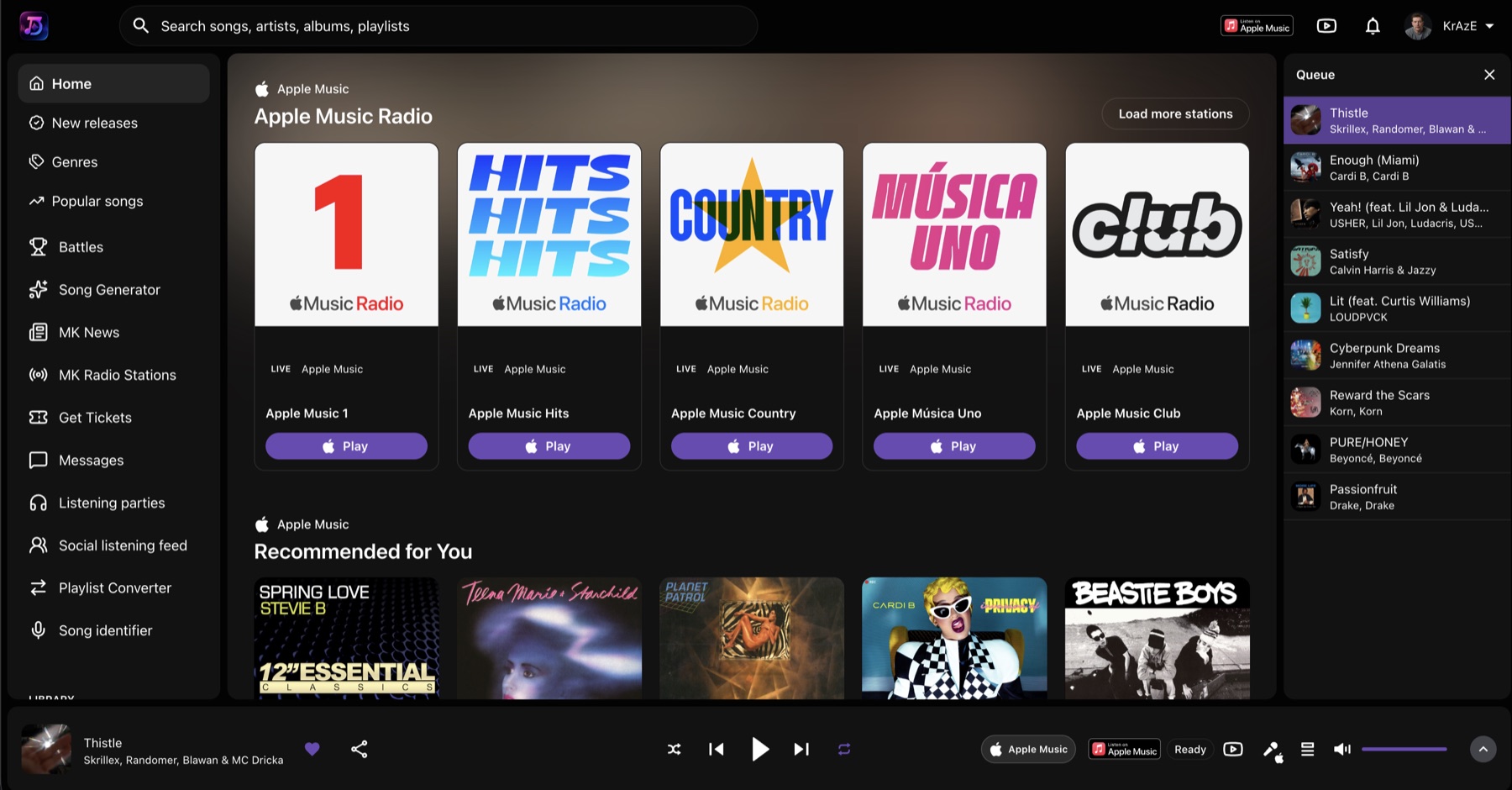Click the KrAzE profile avatar
The height and width of the screenshot is (790, 1512).
click(1418, 26)
